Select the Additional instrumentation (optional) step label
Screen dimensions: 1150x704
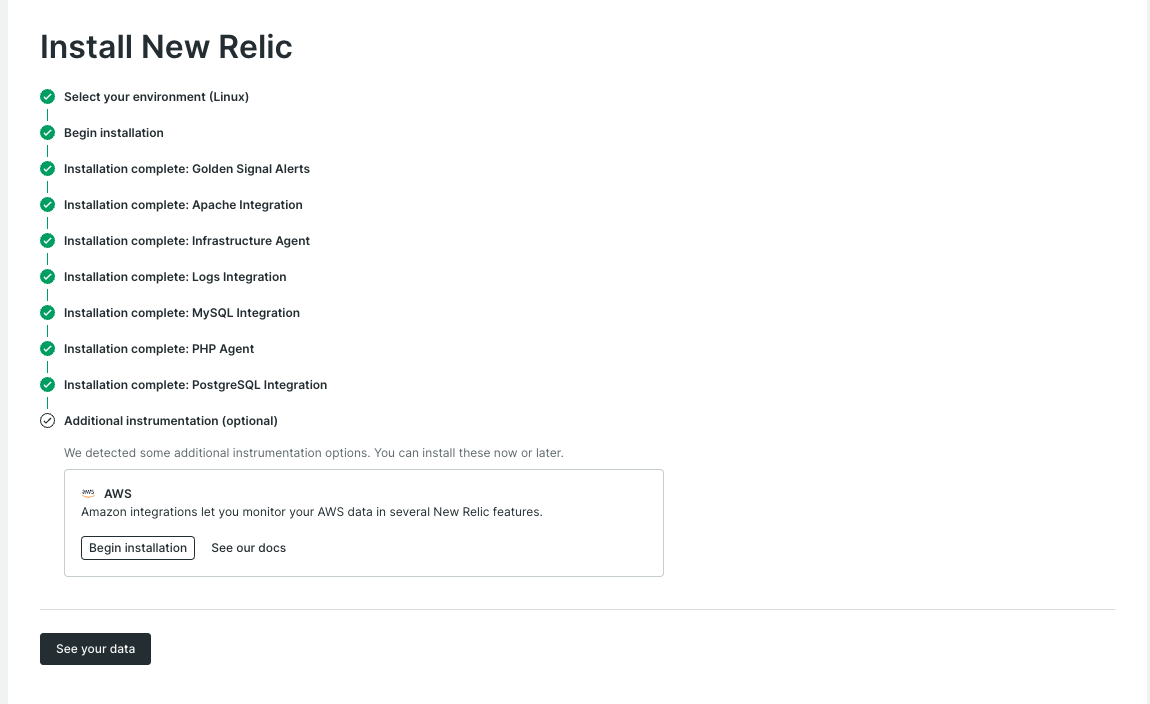point(171,421)
